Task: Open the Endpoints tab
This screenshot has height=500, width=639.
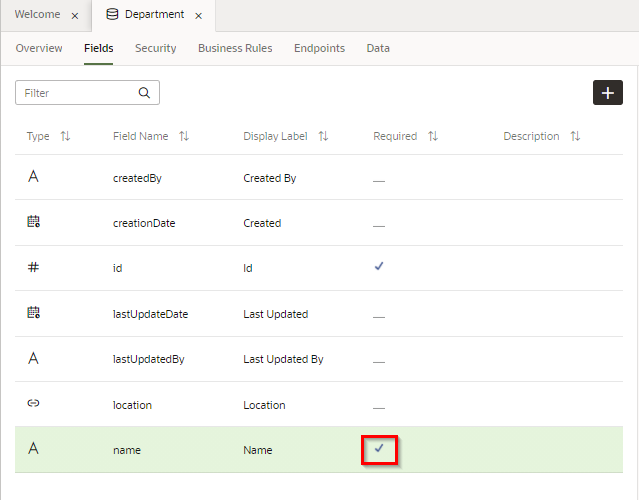Action: 319,48
